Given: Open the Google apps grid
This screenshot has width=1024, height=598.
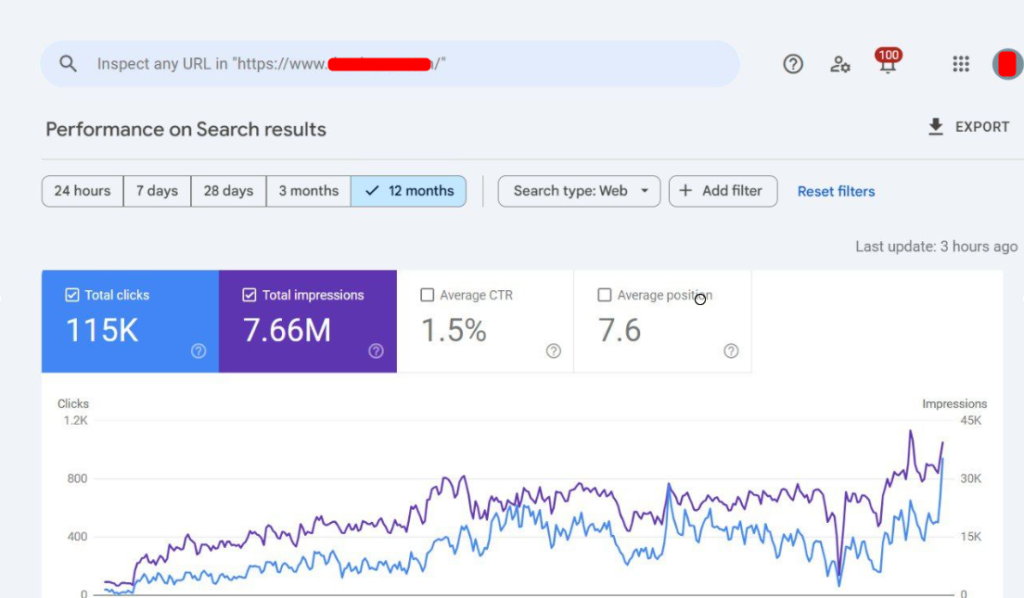Looking at the screenshot, I should (x=961, y=63).
